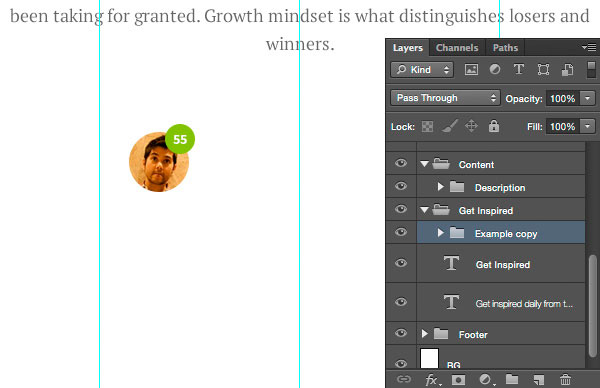Filter layers by adjustment layers icon
This screenshot has height=388, width=600.
(495, 69)
